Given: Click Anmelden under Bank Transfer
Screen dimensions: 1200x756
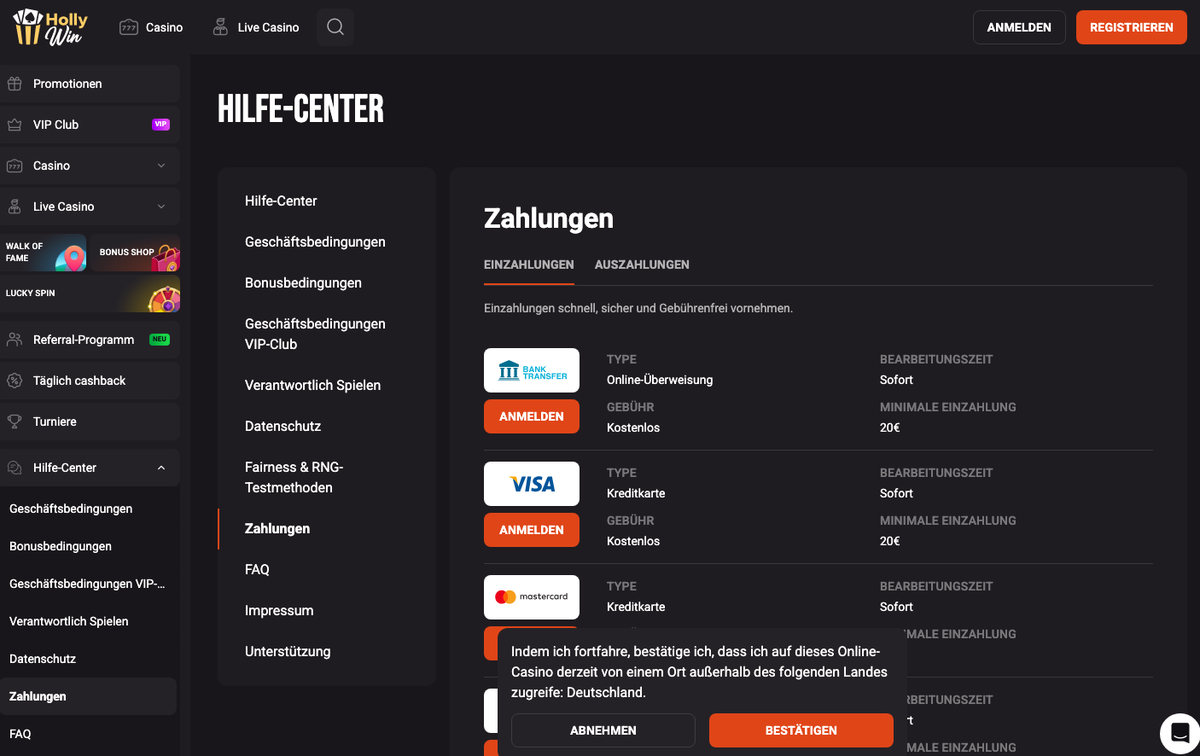Looking at the screenshot, I should [x=532, y=416].
